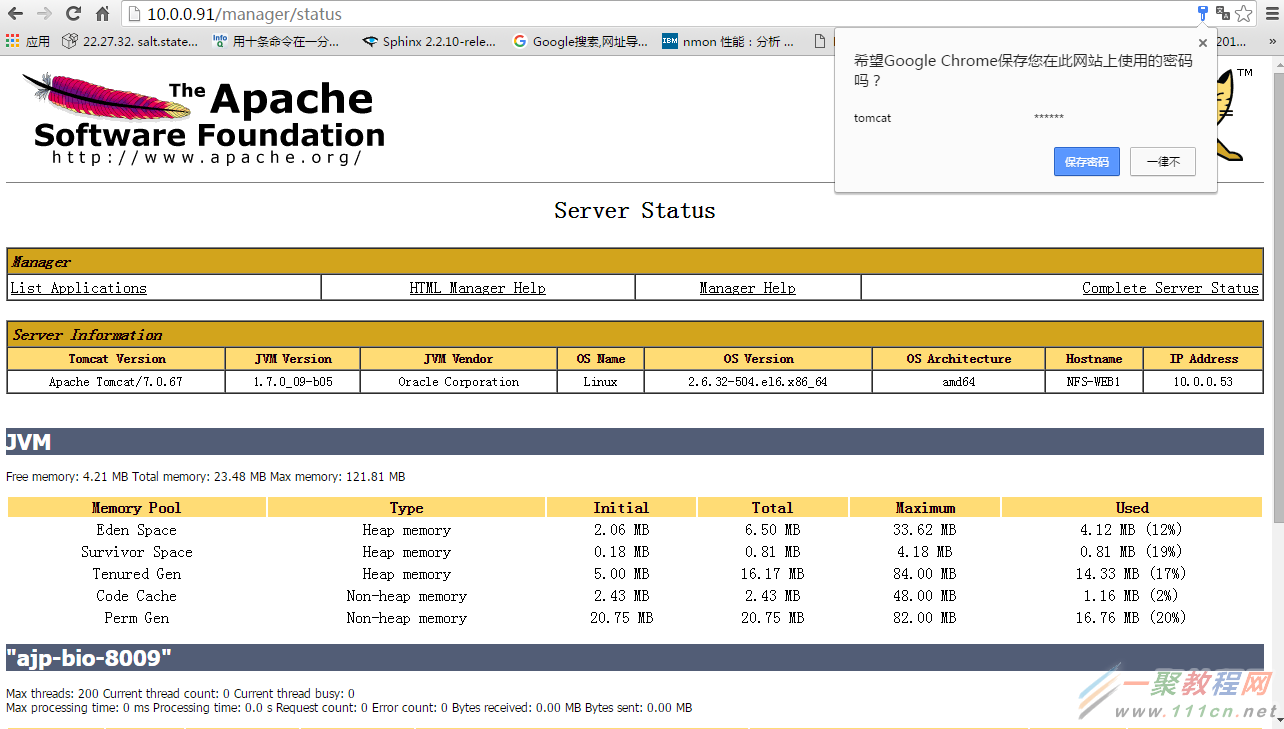Viewport: 1284px width, 729px height.
Task: Click the Code Cache memory pool row
Action: pyautogui.click(x=635, y=596)
